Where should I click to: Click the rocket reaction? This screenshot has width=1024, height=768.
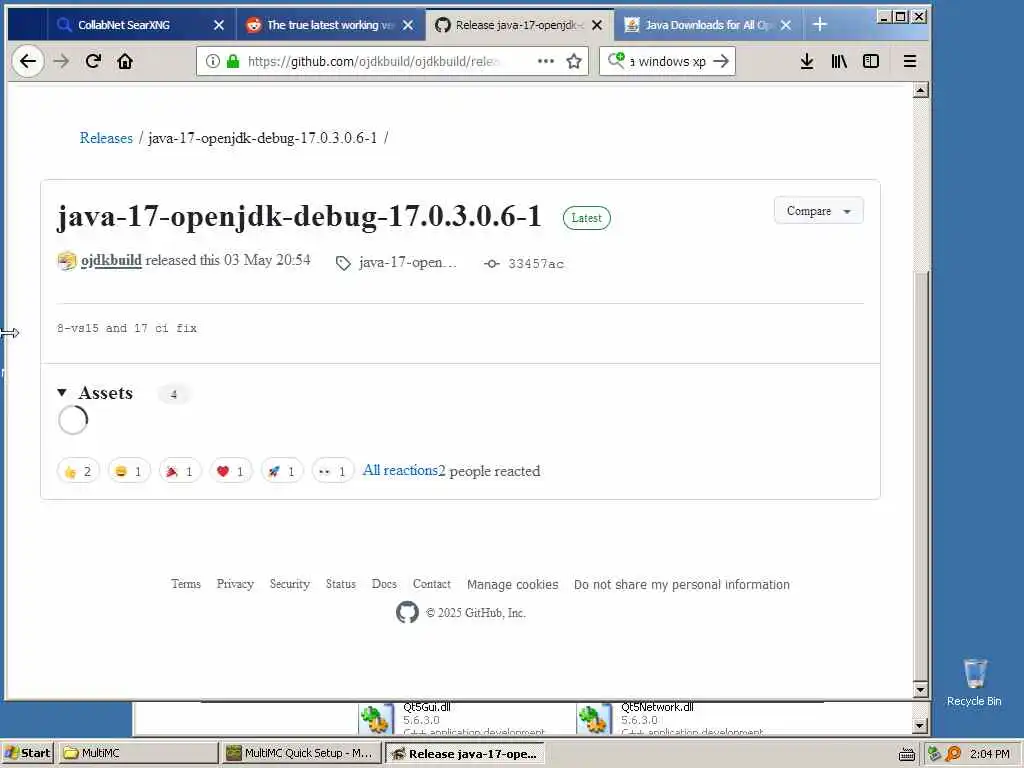pos(281,471)
